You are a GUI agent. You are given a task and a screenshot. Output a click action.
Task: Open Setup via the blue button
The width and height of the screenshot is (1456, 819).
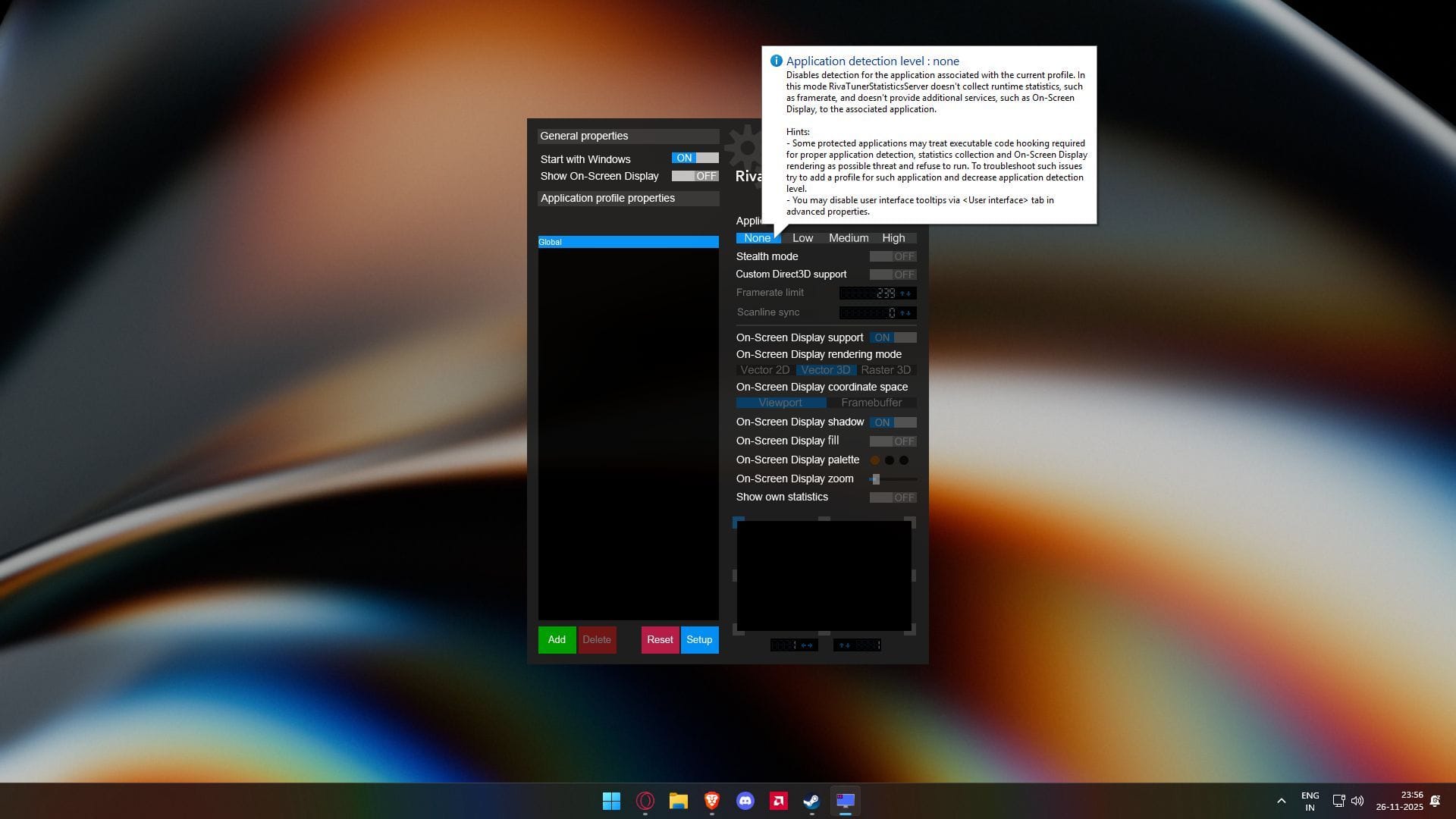coord(698,639)
